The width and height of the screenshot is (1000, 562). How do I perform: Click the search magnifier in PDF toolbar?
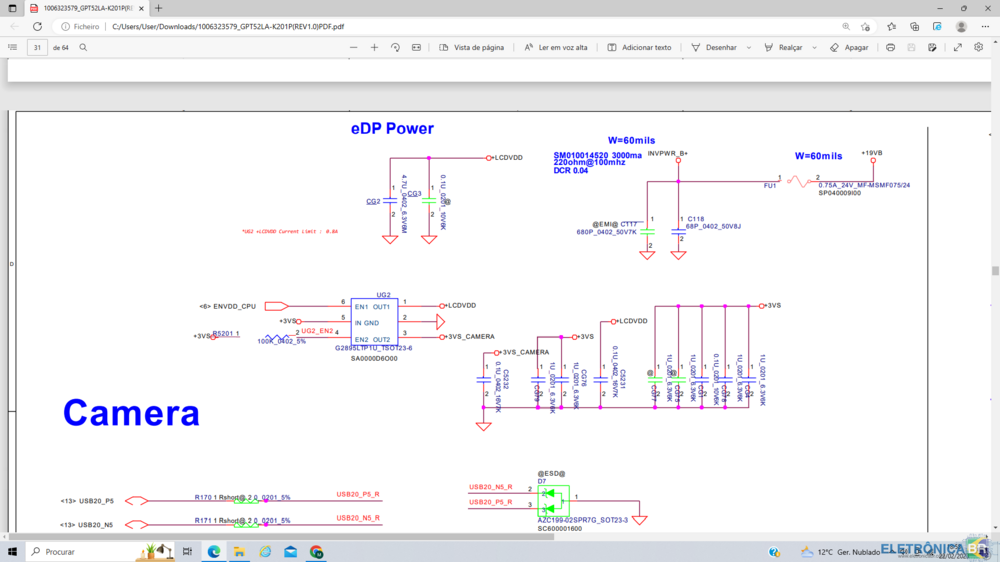click(83, 47)
